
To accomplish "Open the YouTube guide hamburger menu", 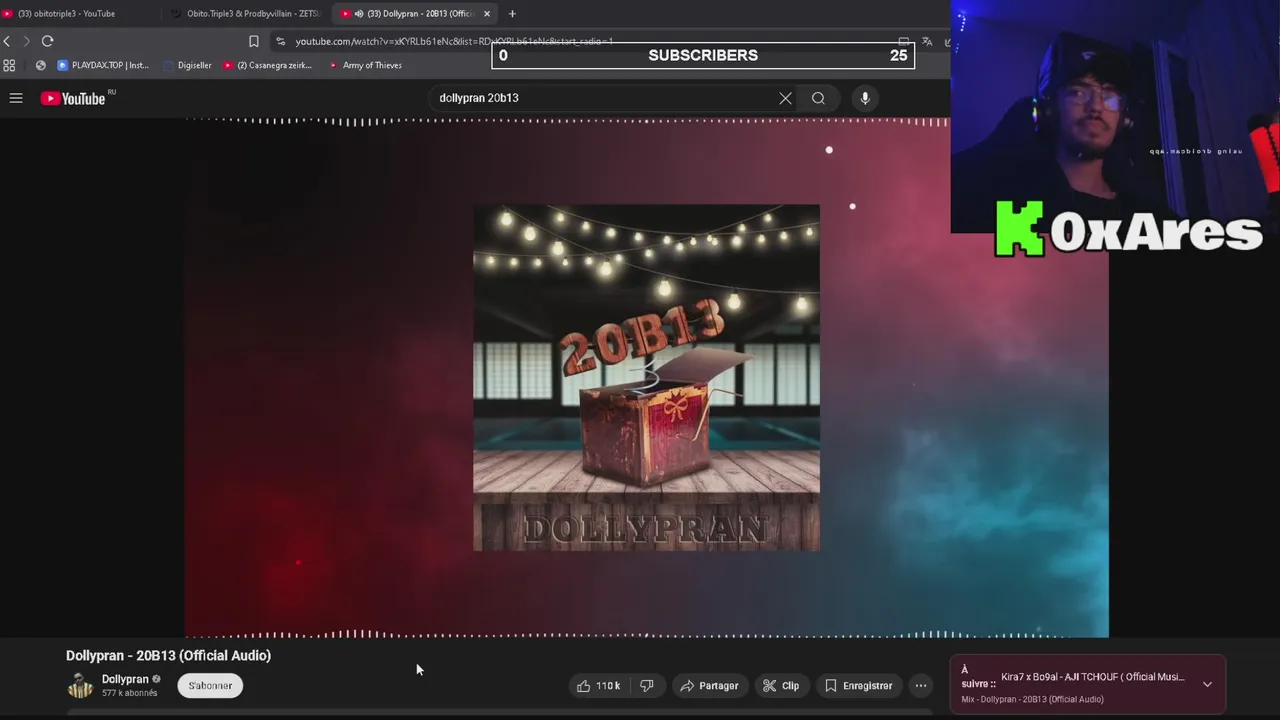I will coord(16,98).
